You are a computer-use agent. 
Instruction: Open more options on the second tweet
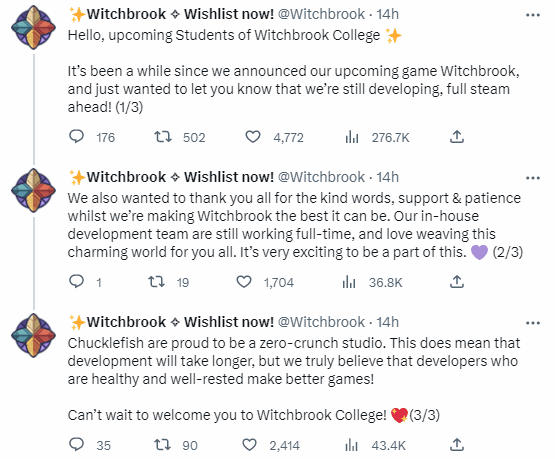pyautogui.click(x=533, y=178)
